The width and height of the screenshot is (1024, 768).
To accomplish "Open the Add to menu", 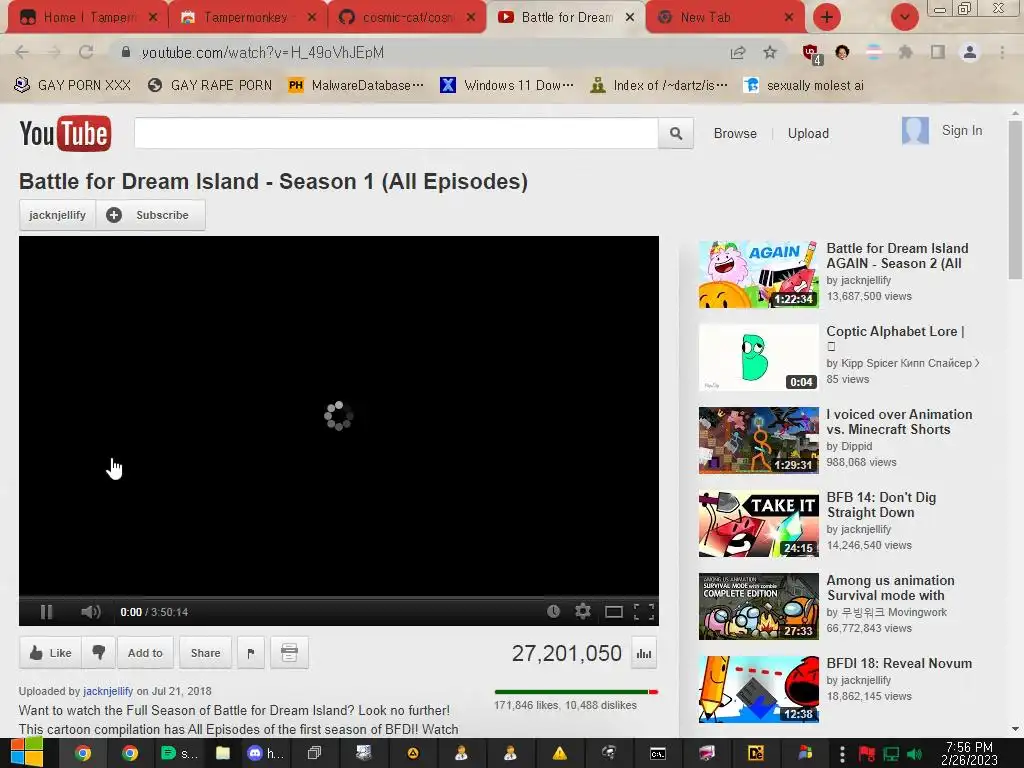I will (x=145, y=652).
